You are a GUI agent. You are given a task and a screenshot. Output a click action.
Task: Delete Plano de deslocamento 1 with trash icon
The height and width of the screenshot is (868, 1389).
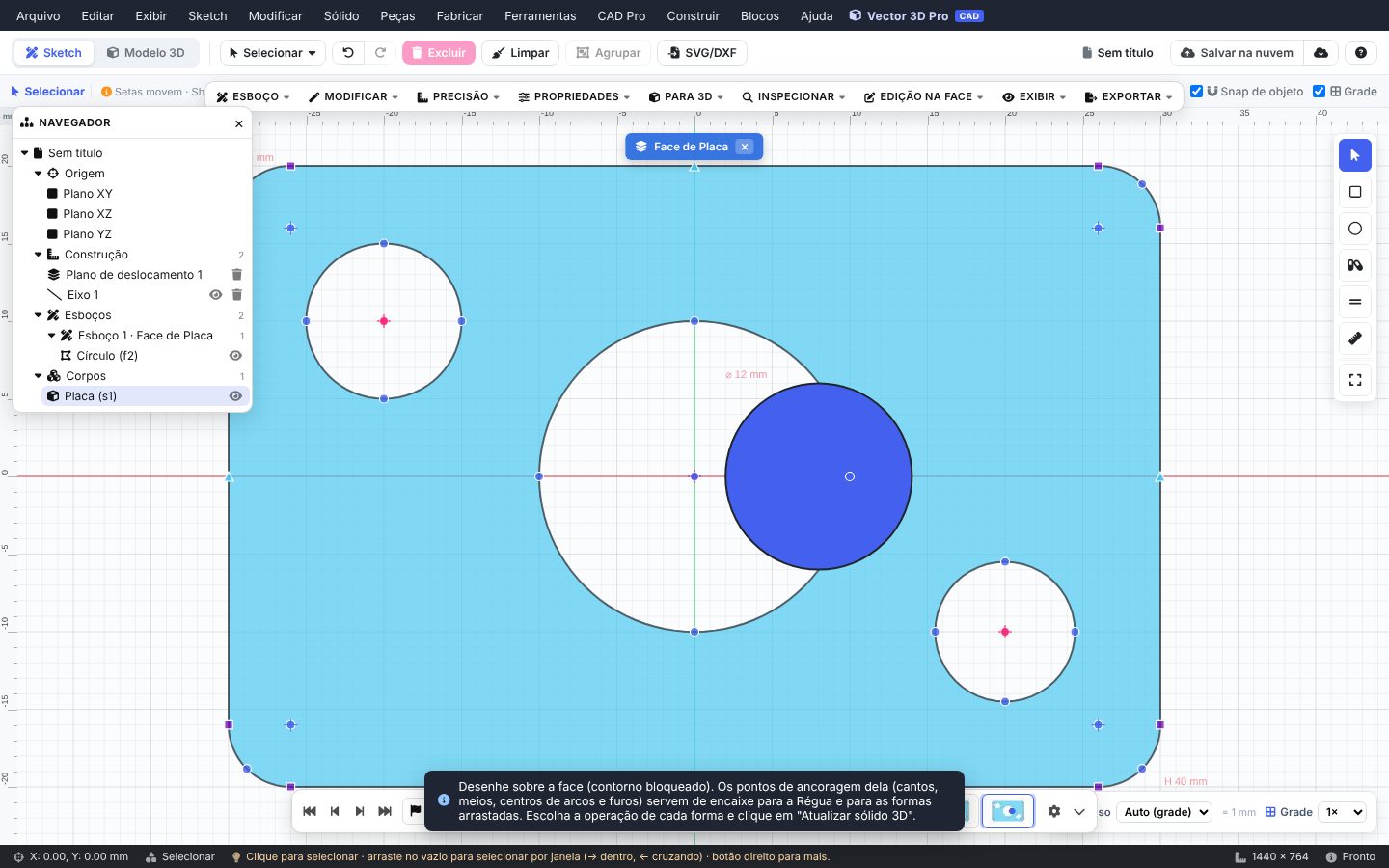click(x=237, y=275)
